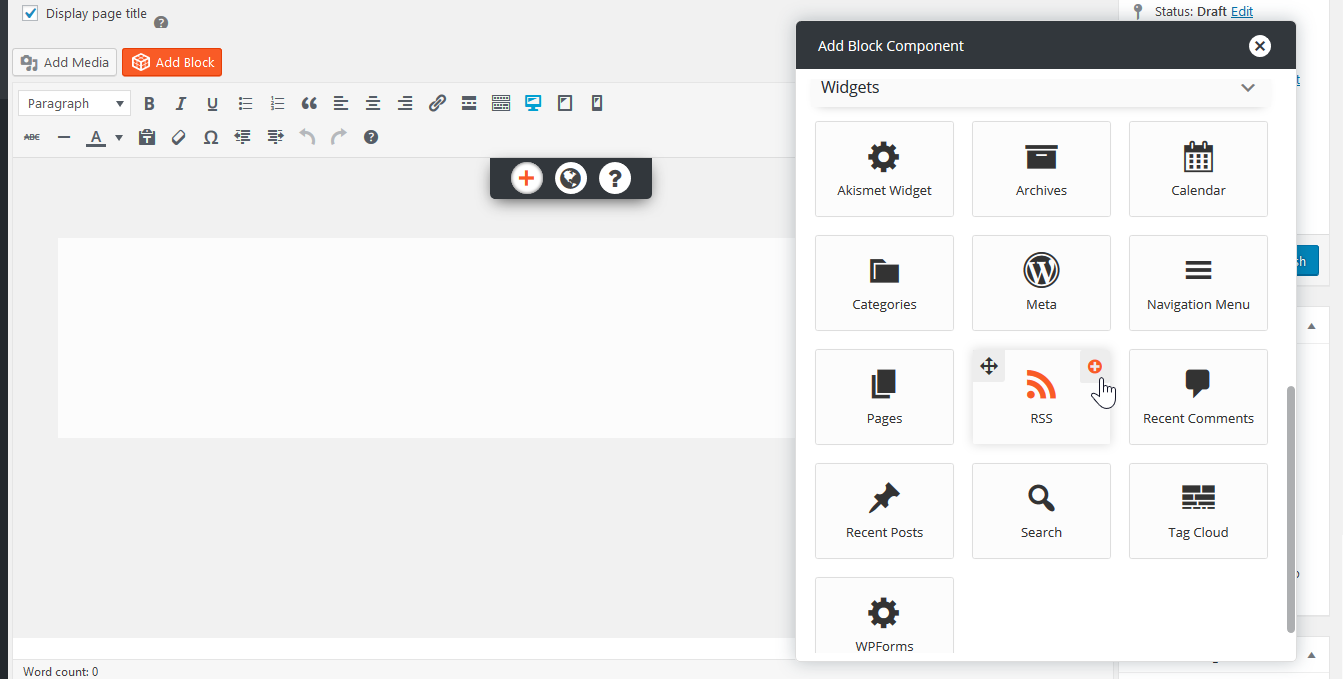Collapse the Widgets section chevron
Image resolution: width=1343 pixels, height=679 pixels.
pyautogui.click(x=1248, y=88)
